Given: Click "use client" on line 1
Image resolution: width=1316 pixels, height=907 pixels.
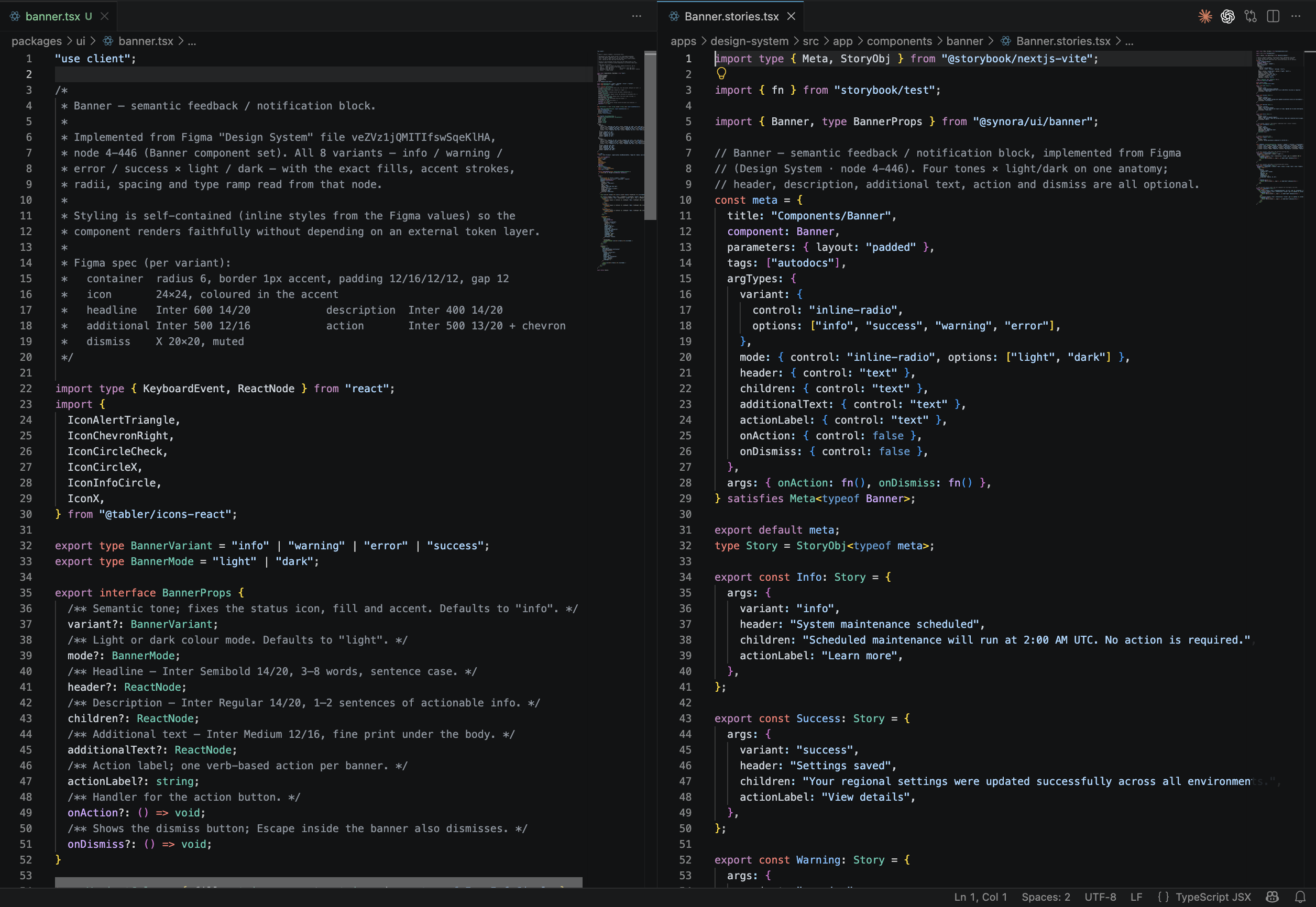Looking at the screenshot, I should point(93,59).
